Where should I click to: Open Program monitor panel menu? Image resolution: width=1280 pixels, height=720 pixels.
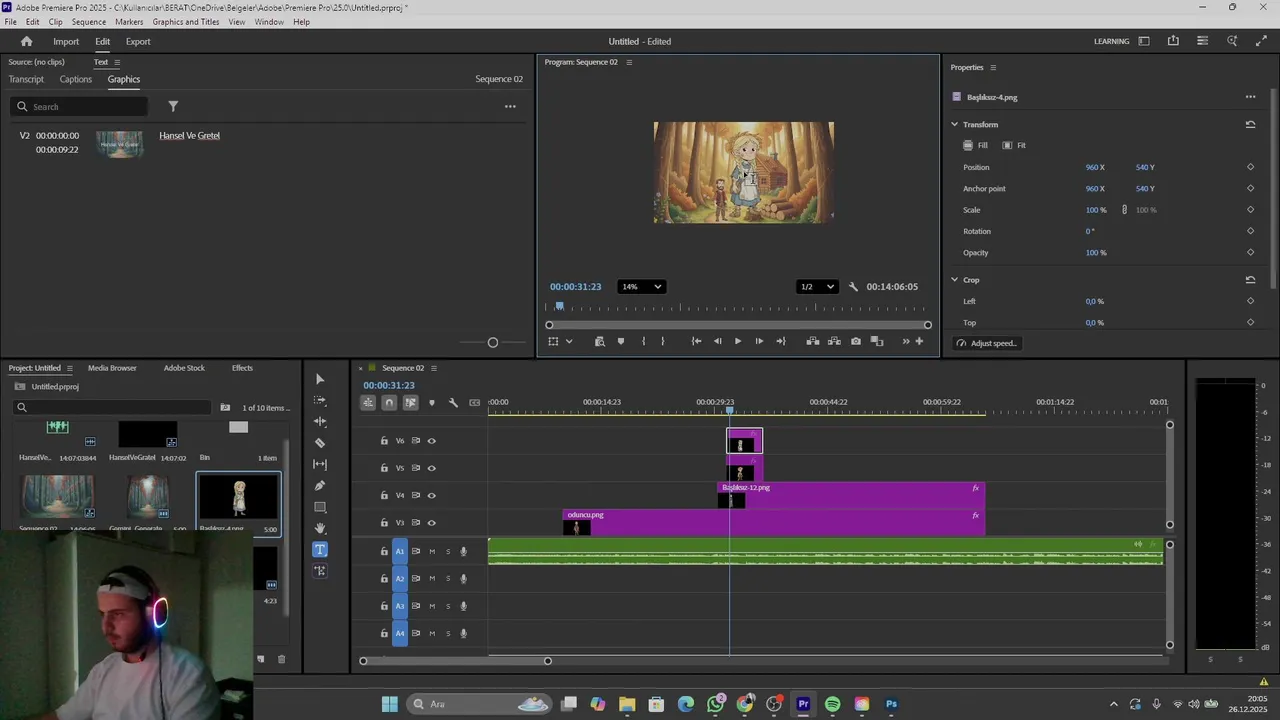point(629,62)
